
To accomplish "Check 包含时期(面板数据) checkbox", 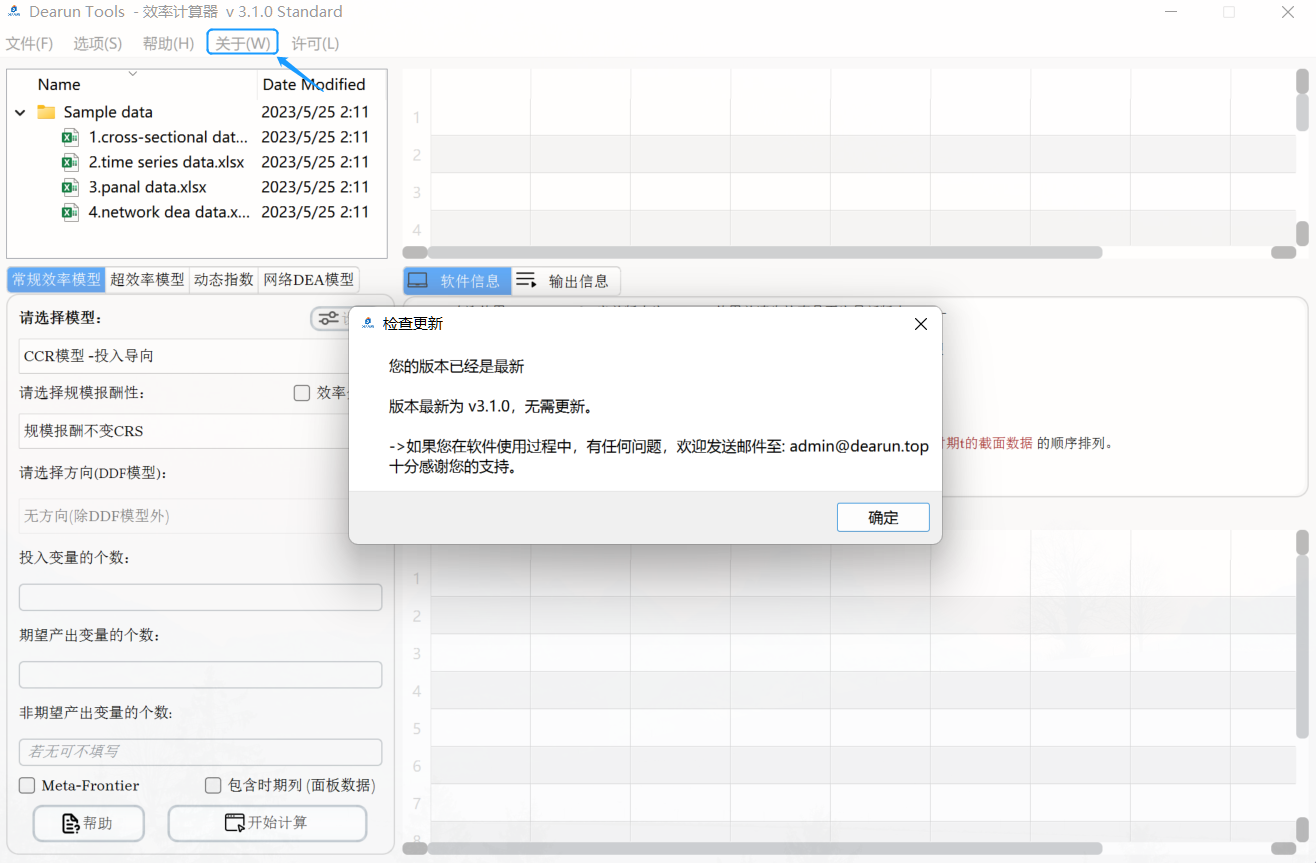I will pos(213,785).
